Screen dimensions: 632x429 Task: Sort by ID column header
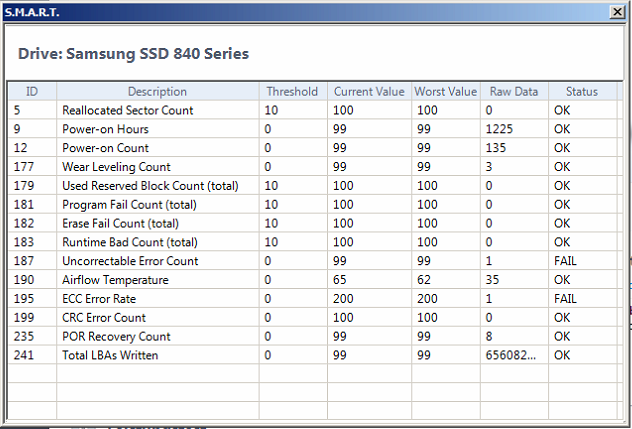coord(32,92)
